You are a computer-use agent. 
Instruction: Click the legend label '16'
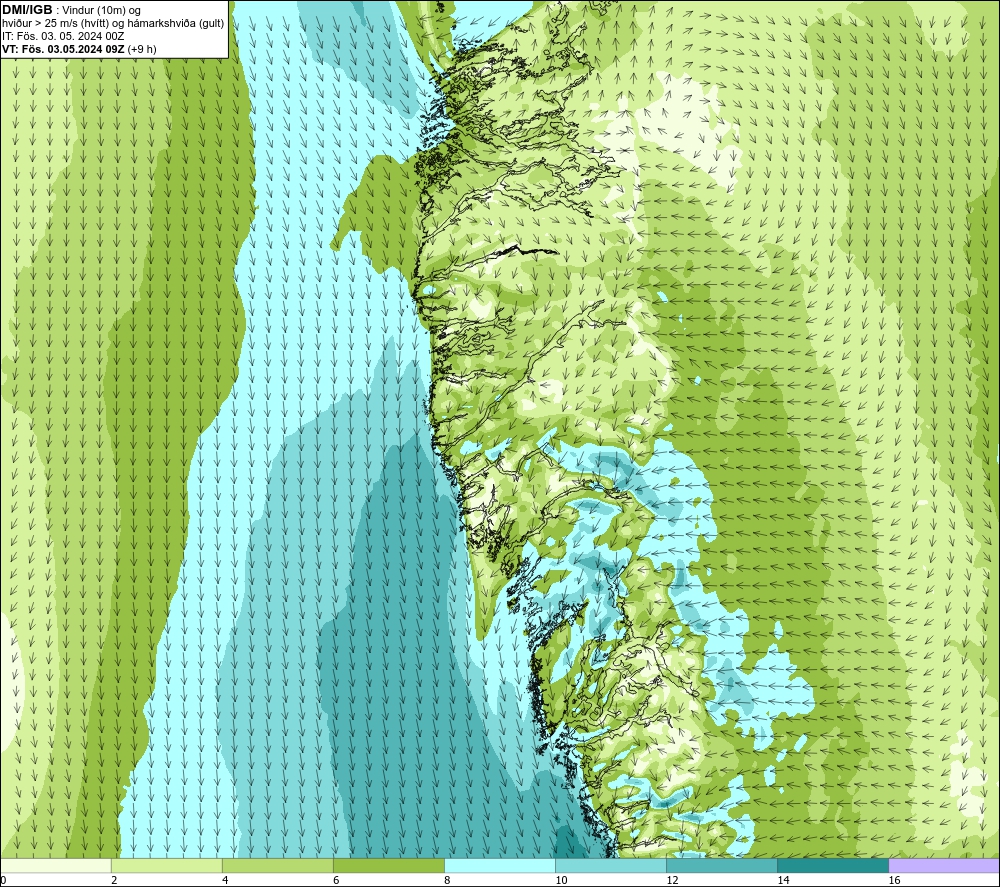(894, 881)
